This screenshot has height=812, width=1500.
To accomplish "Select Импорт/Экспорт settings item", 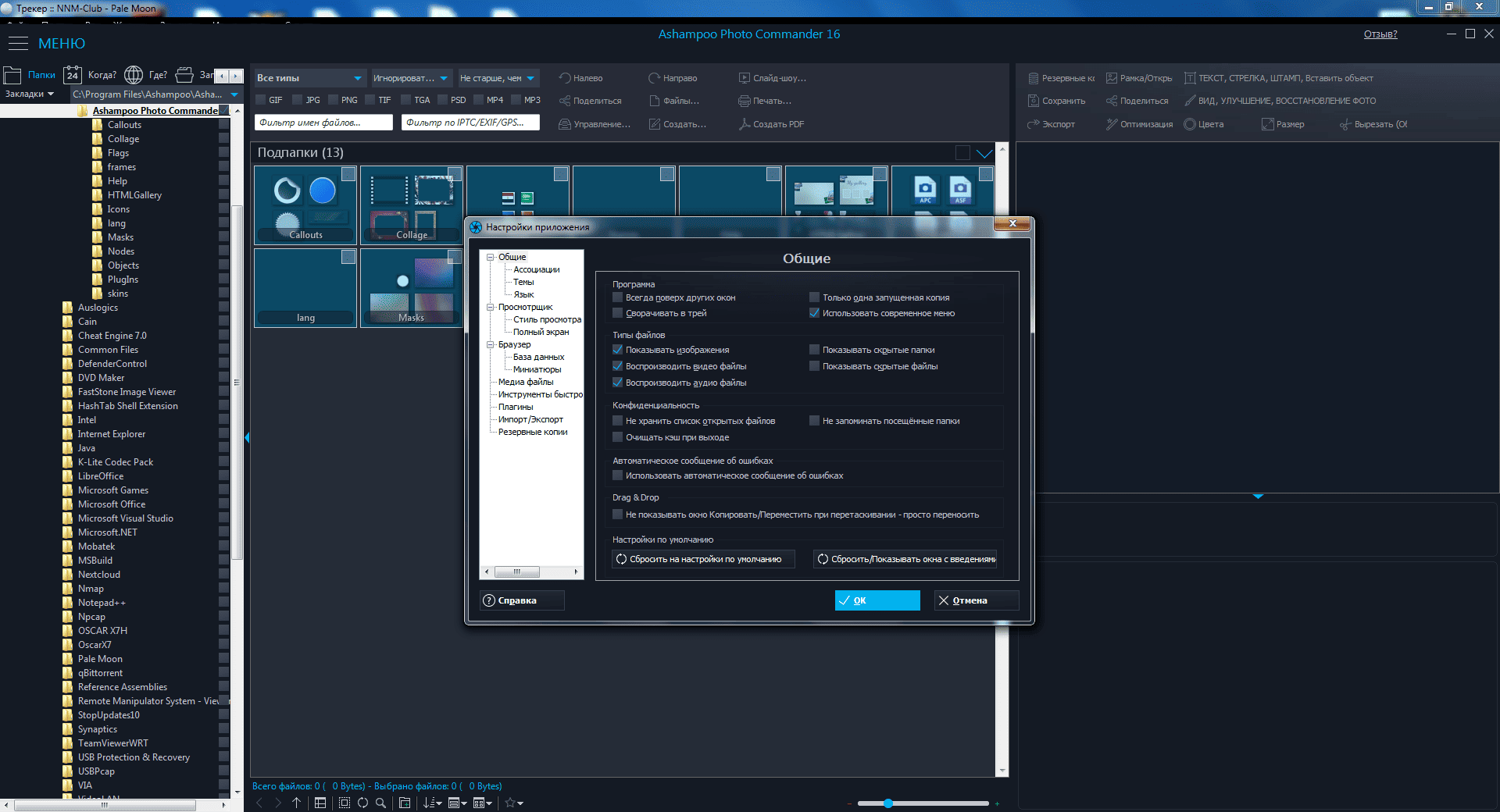I will (530, 419).
